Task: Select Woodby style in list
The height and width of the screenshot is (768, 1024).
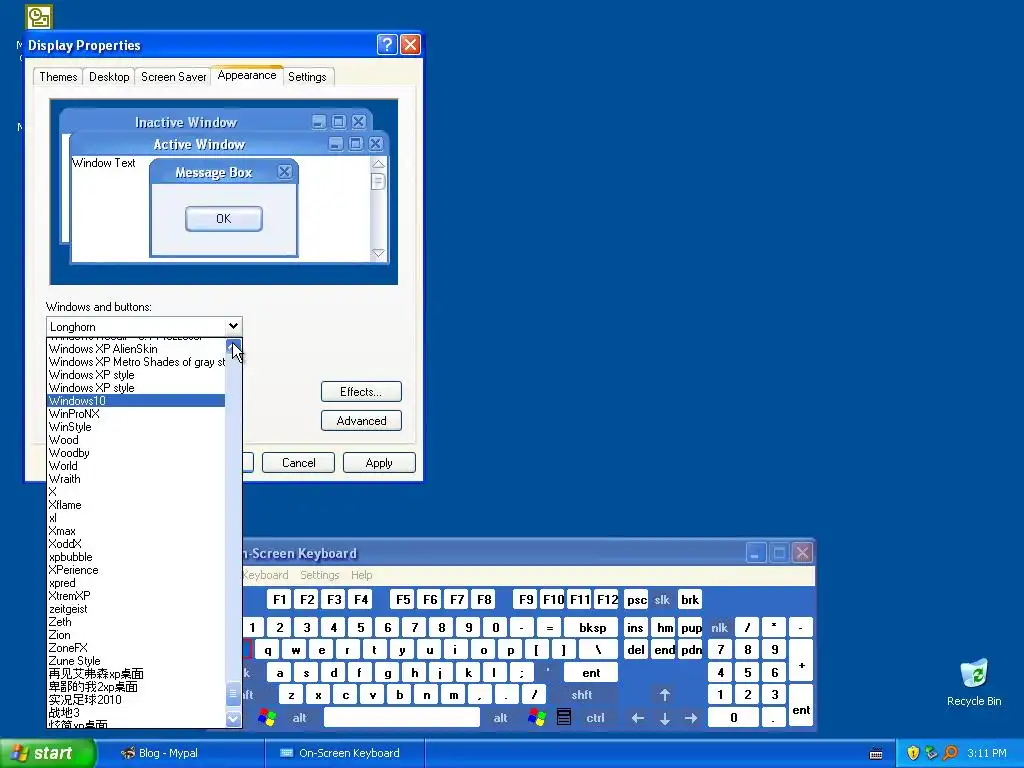Action: coord(136,453)
